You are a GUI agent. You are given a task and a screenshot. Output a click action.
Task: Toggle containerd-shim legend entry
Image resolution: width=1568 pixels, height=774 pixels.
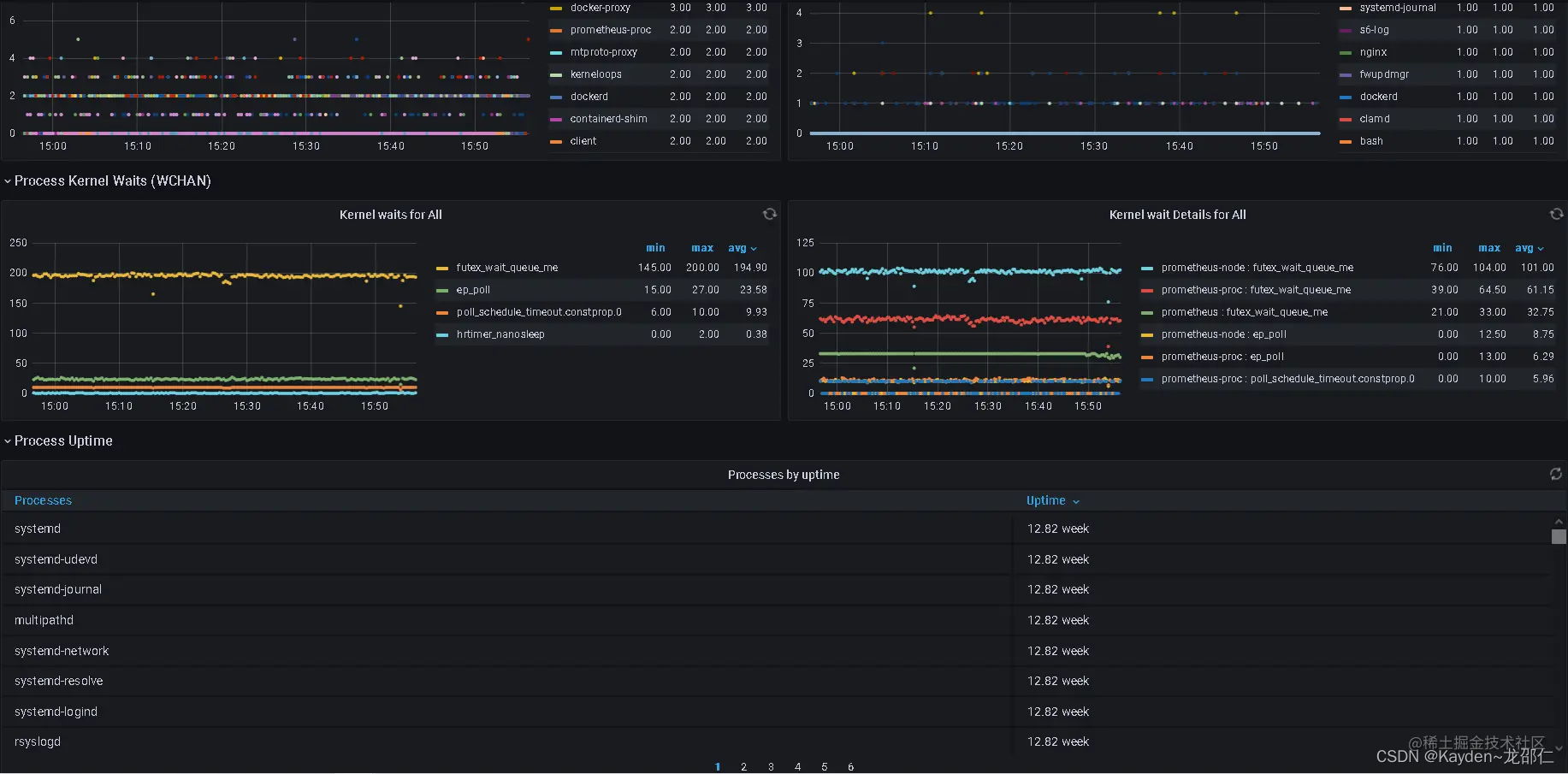[608, 119]
